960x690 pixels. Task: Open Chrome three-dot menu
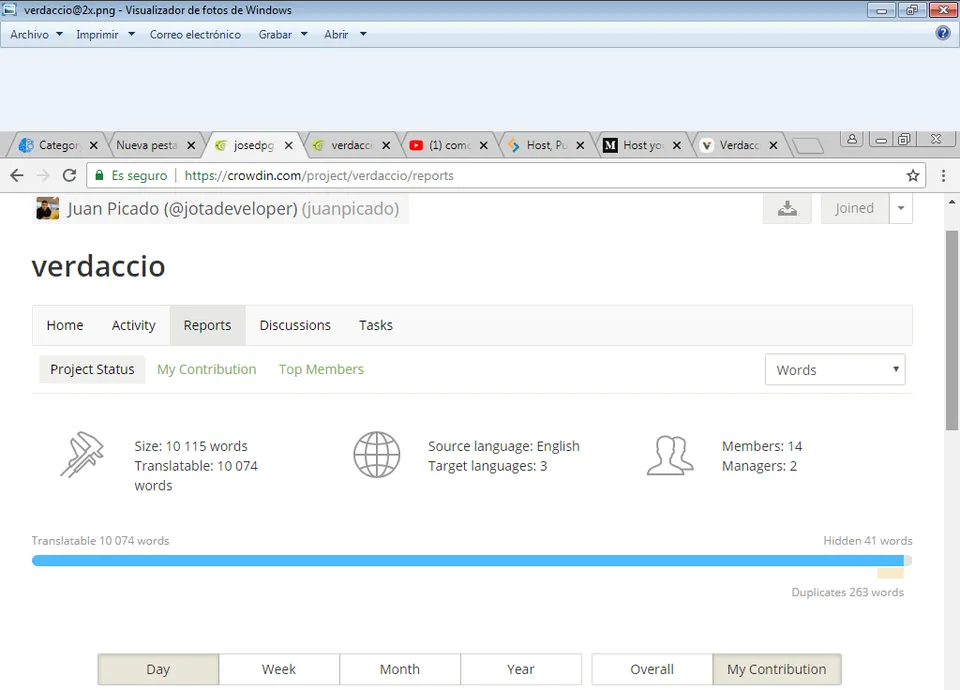(x=943, y=176)
